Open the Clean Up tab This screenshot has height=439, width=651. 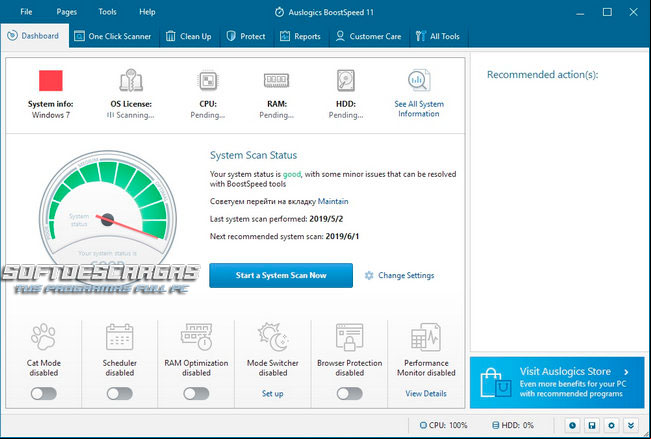[189, 37]
